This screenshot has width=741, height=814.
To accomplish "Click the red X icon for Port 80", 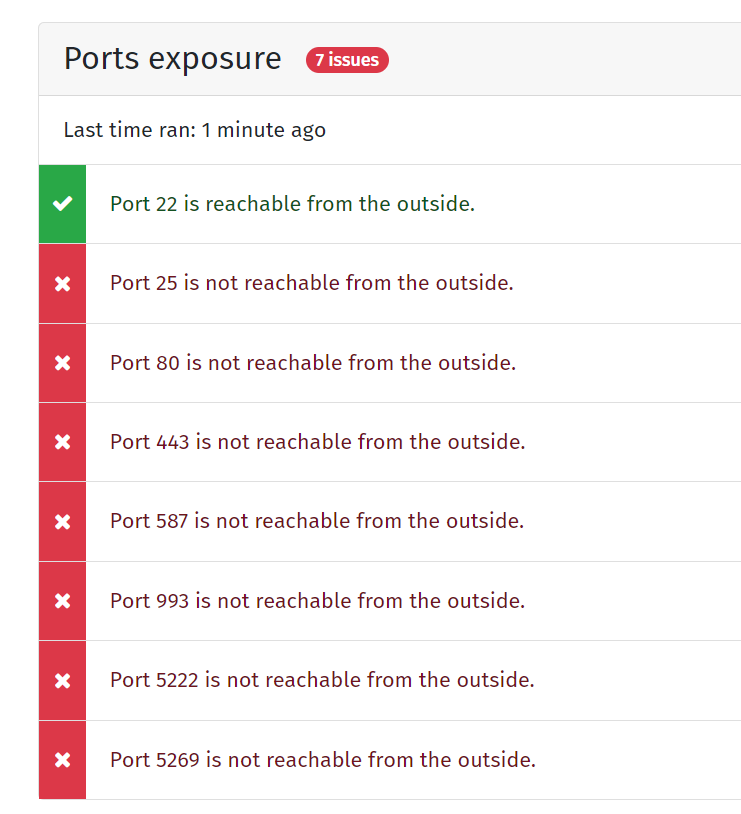I will coord(62,363).
